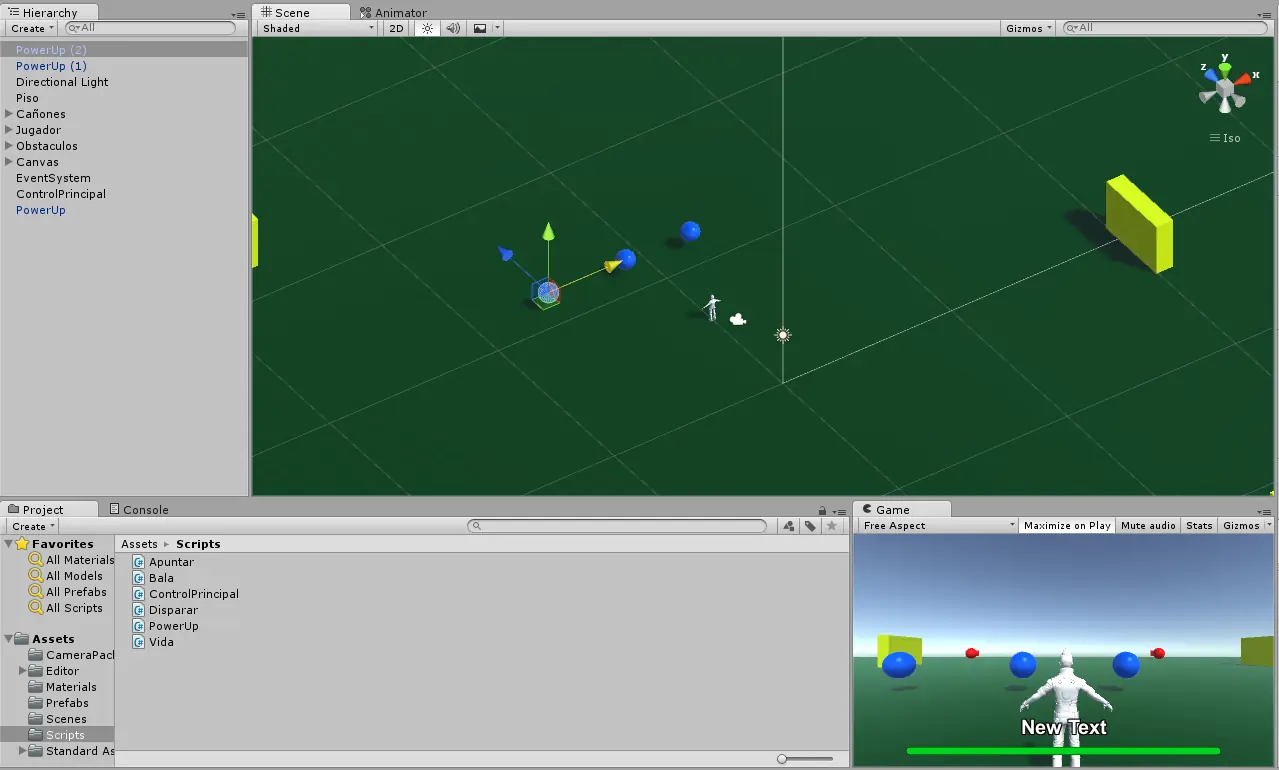The height and width of the screenshot is (770, 1279).
Task: Select EventSystem in Hierarchy
Action: point(124,178)
